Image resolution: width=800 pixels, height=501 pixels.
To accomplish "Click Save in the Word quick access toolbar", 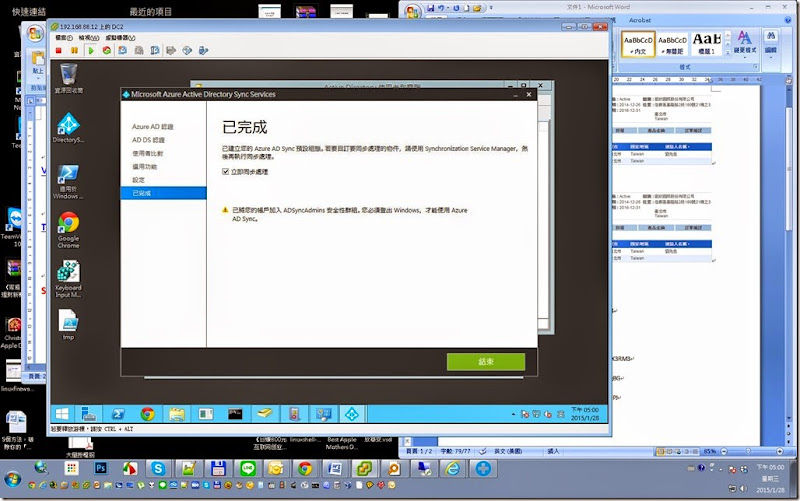I will point(431,8).
